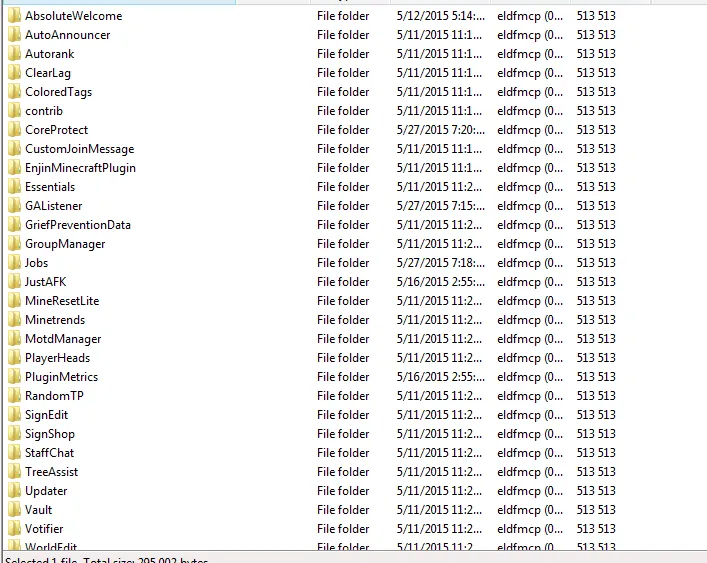Select the SignShop folder name

pos(50,434)
